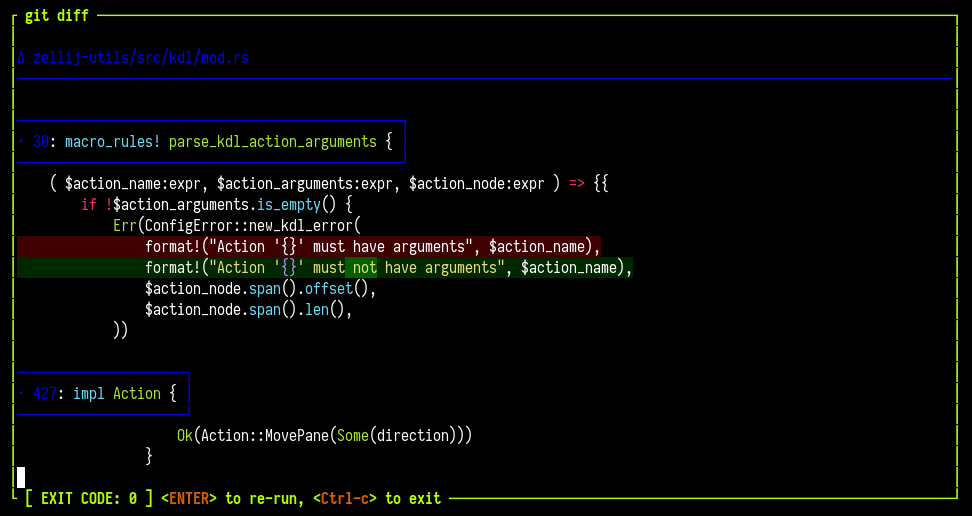This screenshot has height=516, width=972.
Task: Click the <ENTER> re-run key hint
Action: point(188,498)
